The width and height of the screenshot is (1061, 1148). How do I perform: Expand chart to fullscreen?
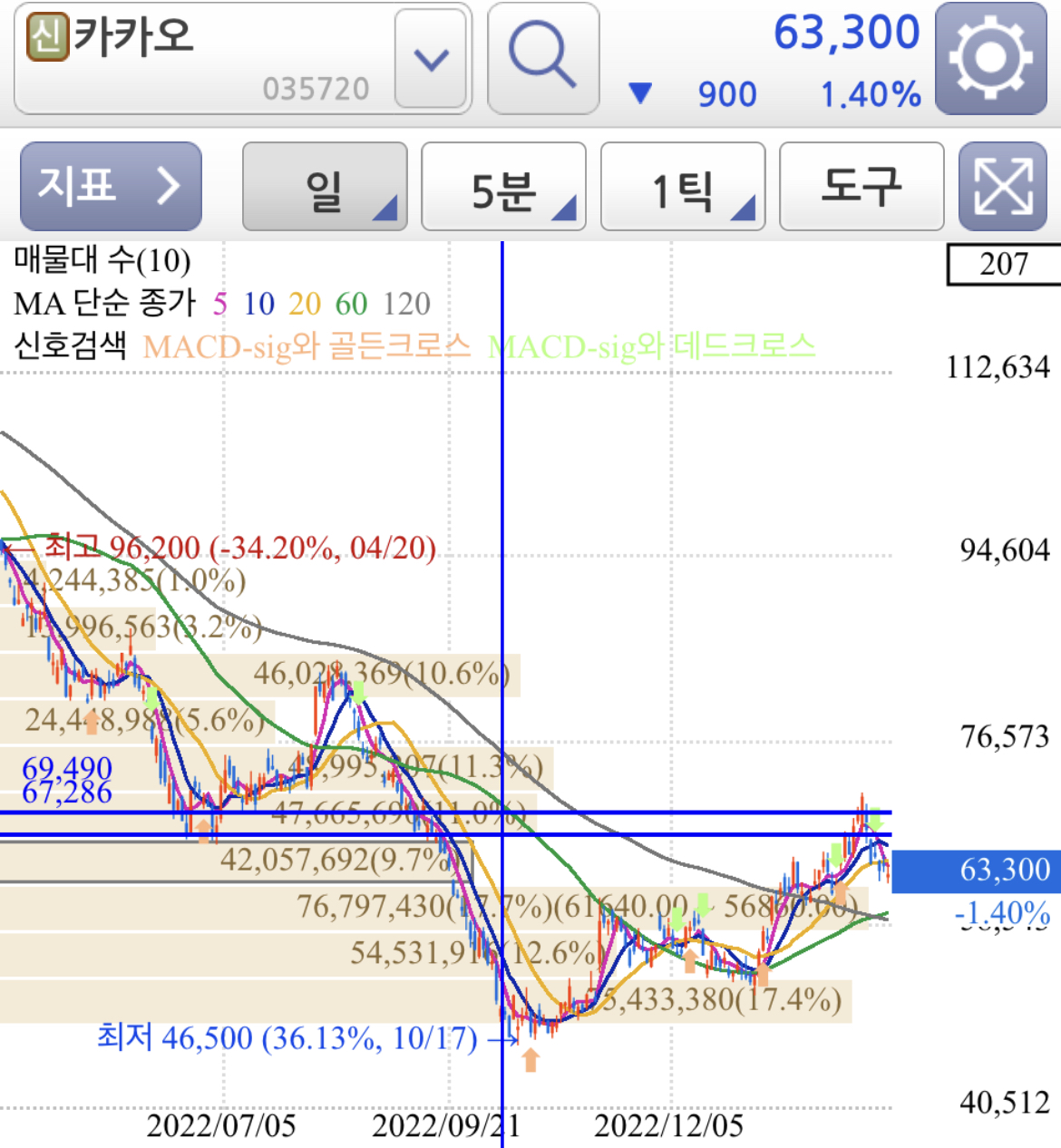coord(1003,186)
